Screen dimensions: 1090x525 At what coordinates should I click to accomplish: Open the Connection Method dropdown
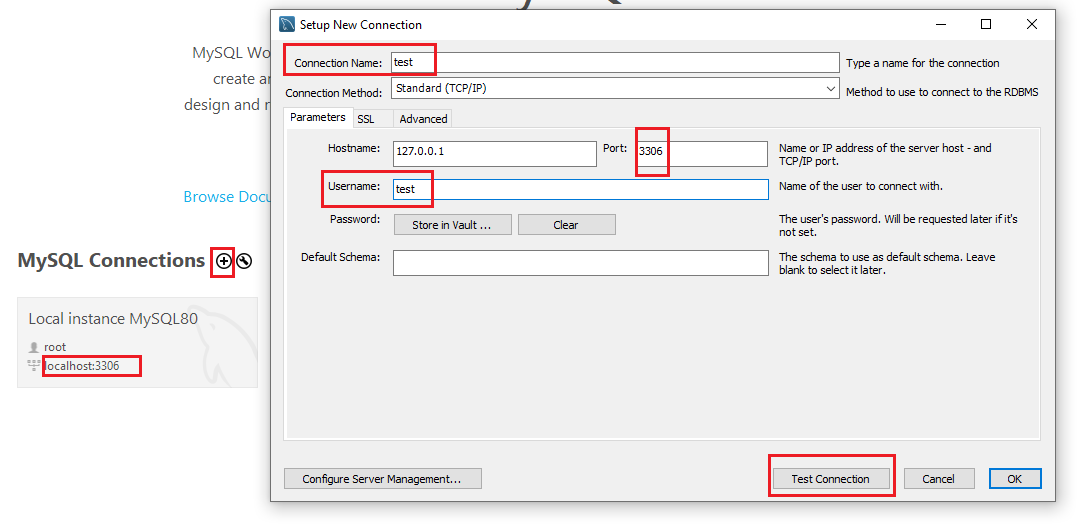[615, 88]
